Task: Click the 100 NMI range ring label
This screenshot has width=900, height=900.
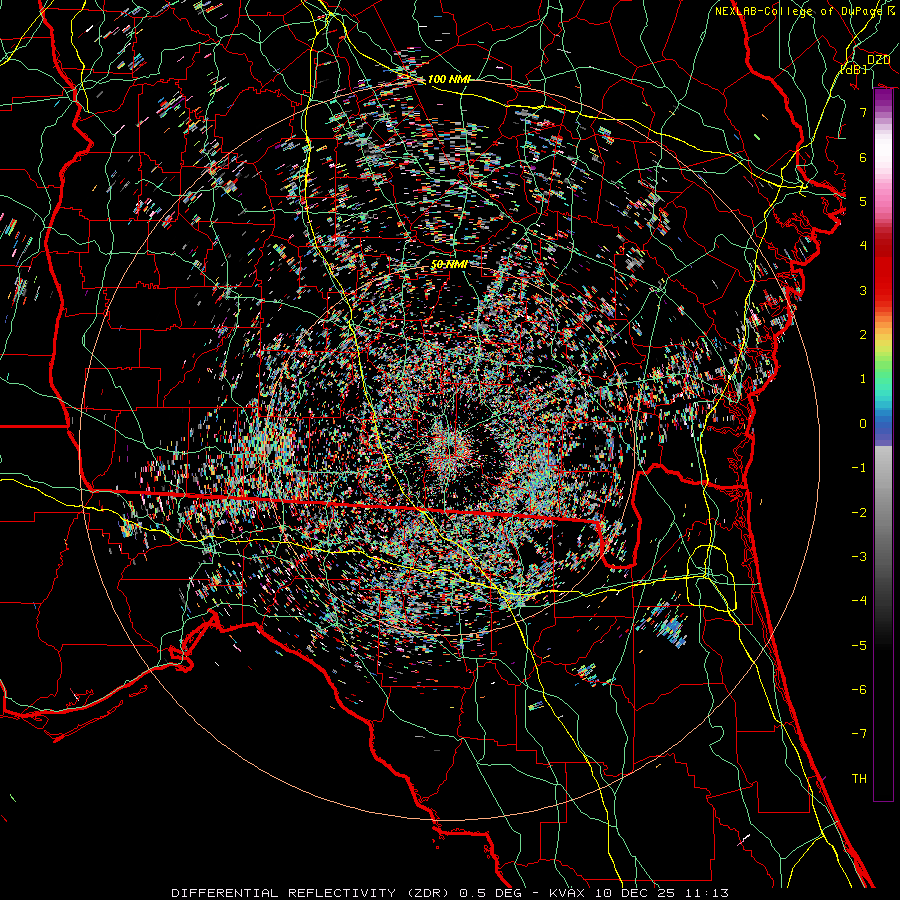Action: point(448,79)
